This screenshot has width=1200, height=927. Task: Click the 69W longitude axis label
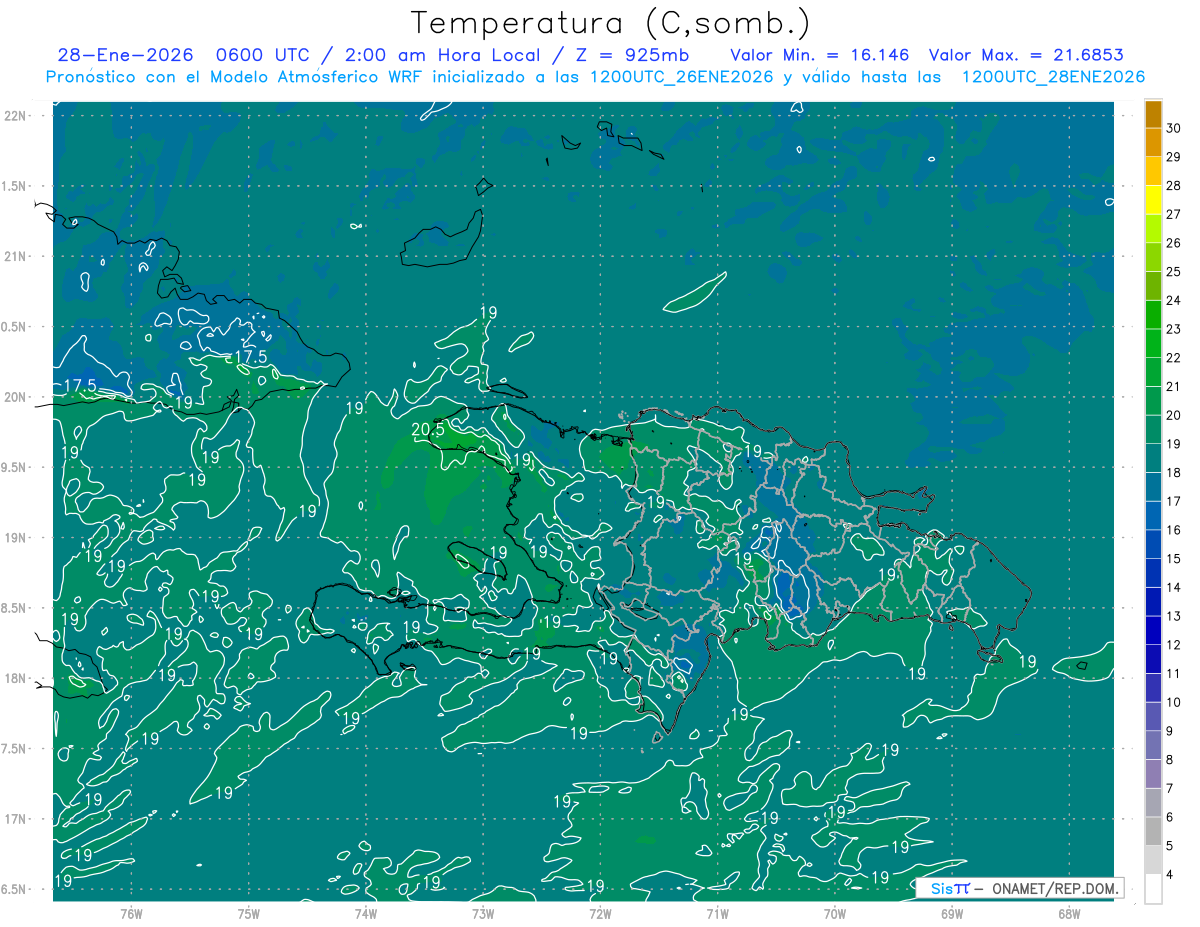(x=951, y=913)
